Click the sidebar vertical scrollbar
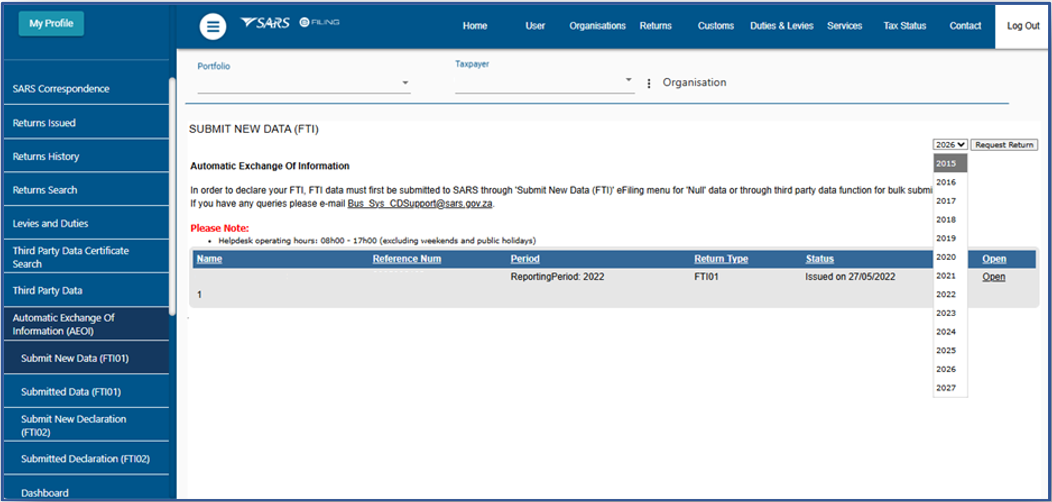Screen dimensions: 1052x502 (x=172, y=200)
